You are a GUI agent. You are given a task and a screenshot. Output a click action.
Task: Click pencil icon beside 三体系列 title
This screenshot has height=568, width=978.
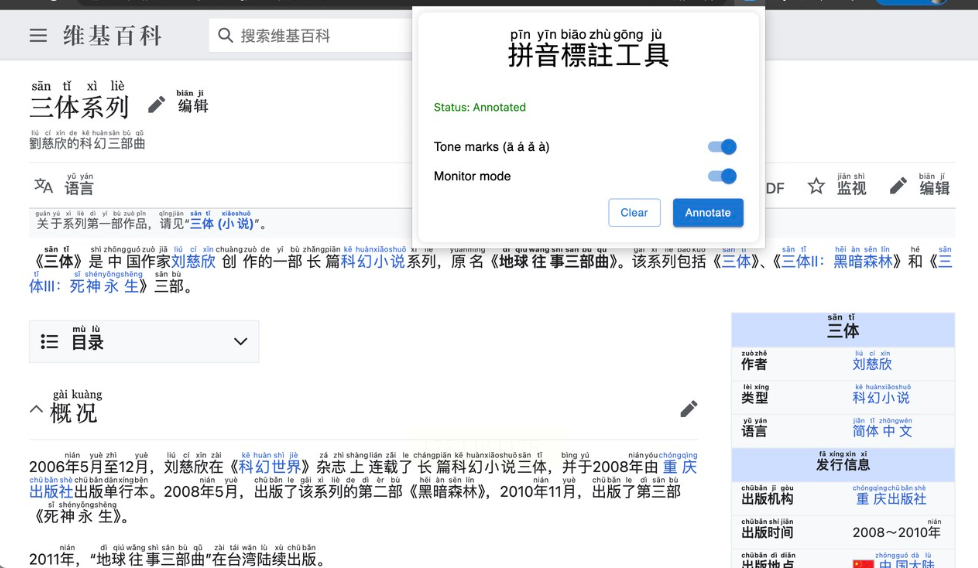point(157,105)
